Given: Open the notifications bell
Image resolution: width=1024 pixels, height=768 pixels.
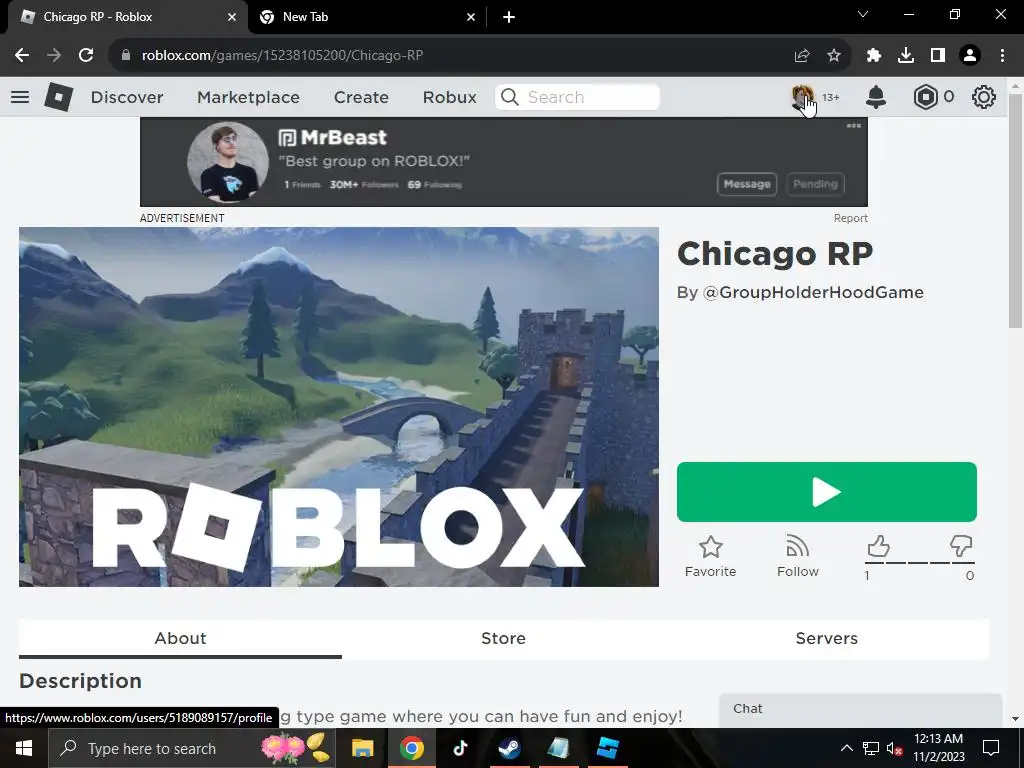Looking at the screenshot, I should click(x=876, y=97).
